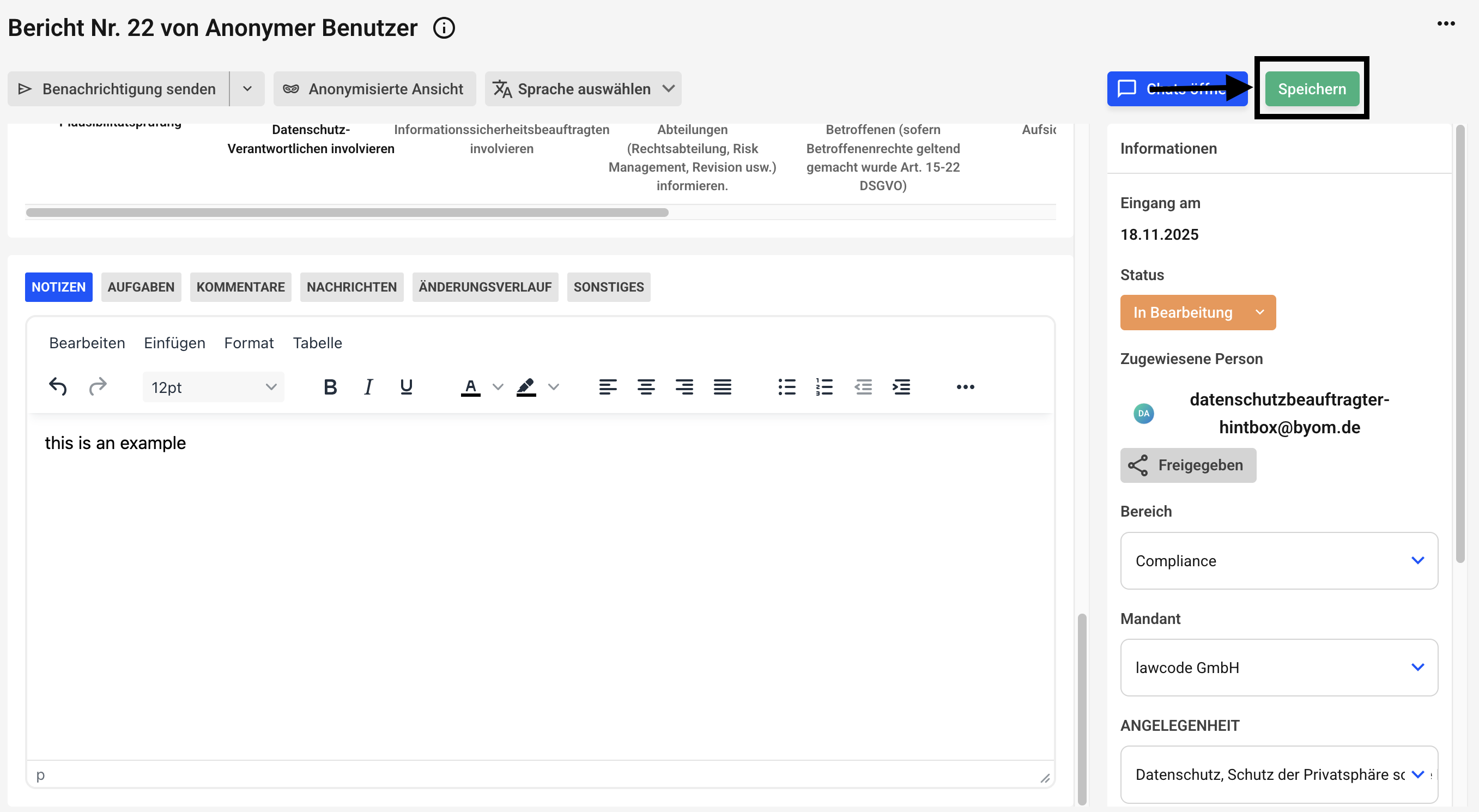Click inside the notes text area

tap(540, 574)
